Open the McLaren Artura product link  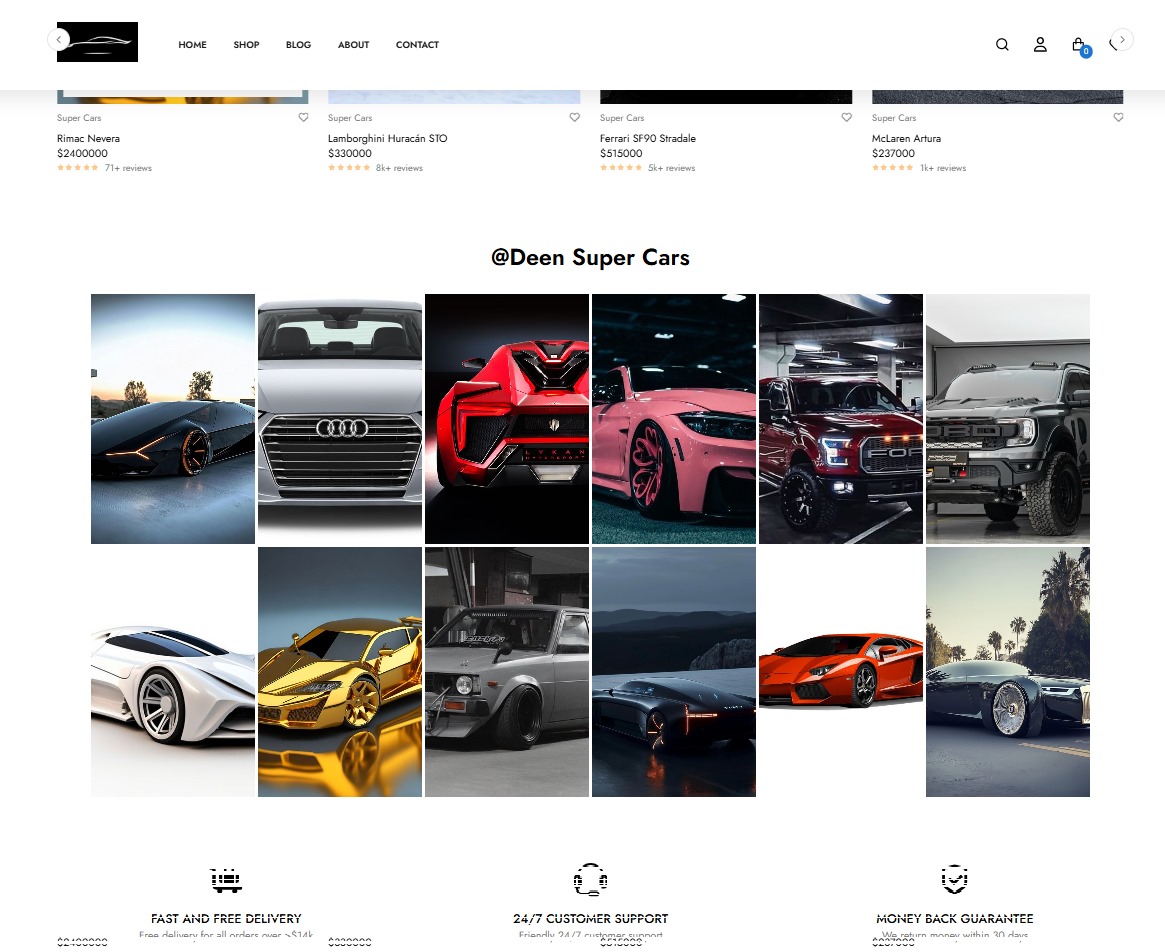click(906, 138)
